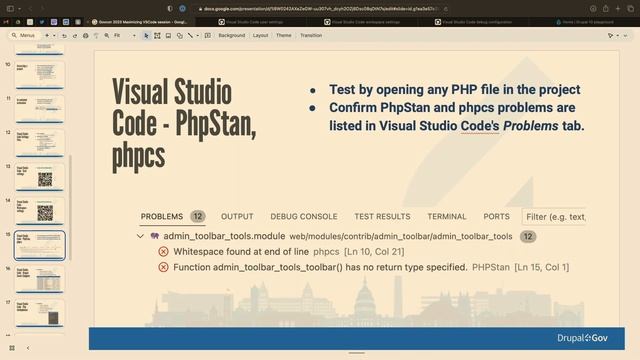Collapse the filmstrip panel arrow

tap(28, 348)
